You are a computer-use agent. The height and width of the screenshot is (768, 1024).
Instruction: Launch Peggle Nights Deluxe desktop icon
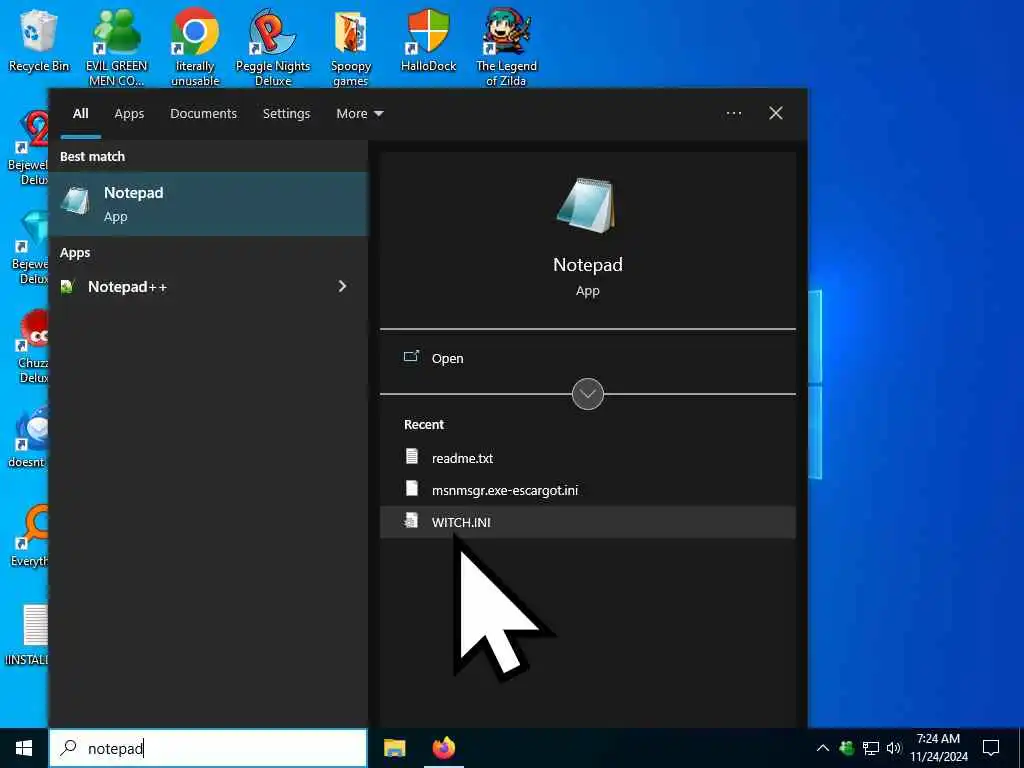tap(272, 47)
